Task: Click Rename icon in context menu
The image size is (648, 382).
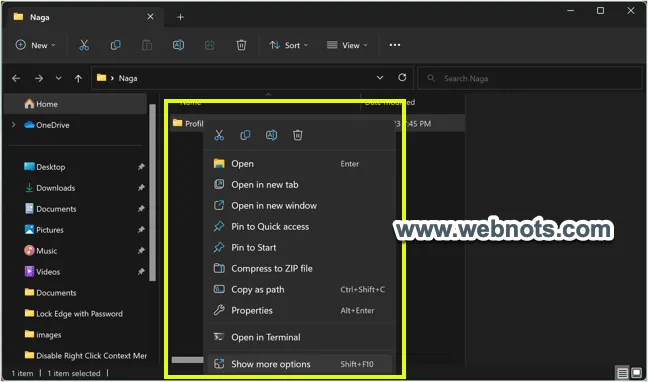Action: coord(272,135)
